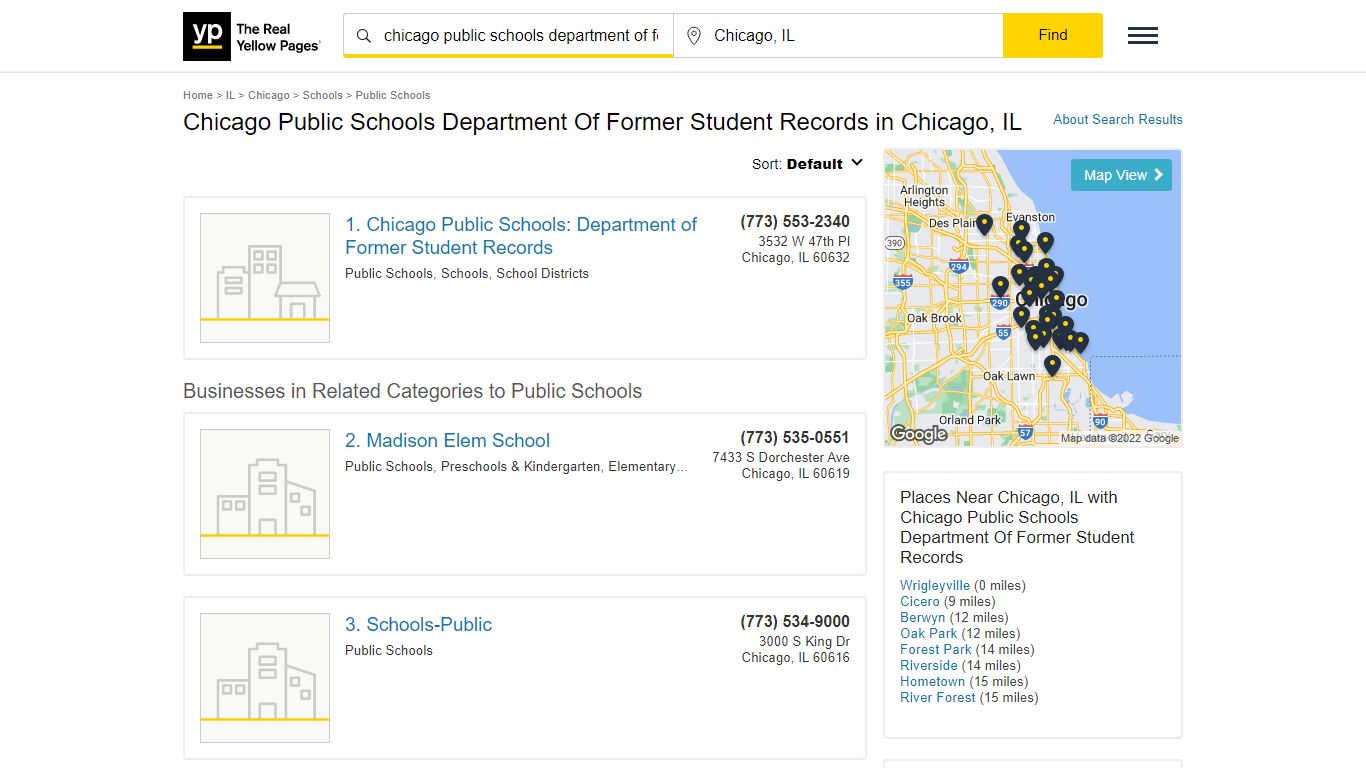
Task: Open Berwyn nearby place link
Action: click(922, 617)
